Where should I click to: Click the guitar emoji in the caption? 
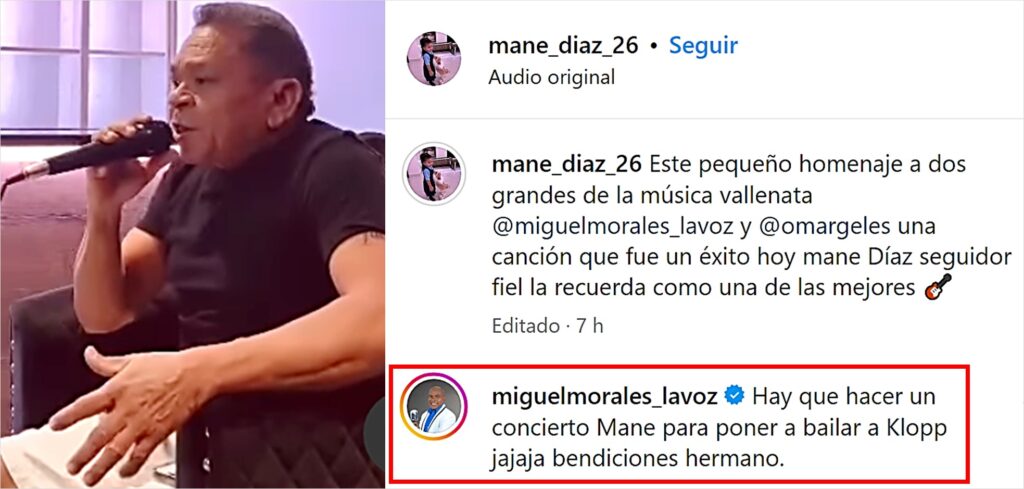click(938, 288)
